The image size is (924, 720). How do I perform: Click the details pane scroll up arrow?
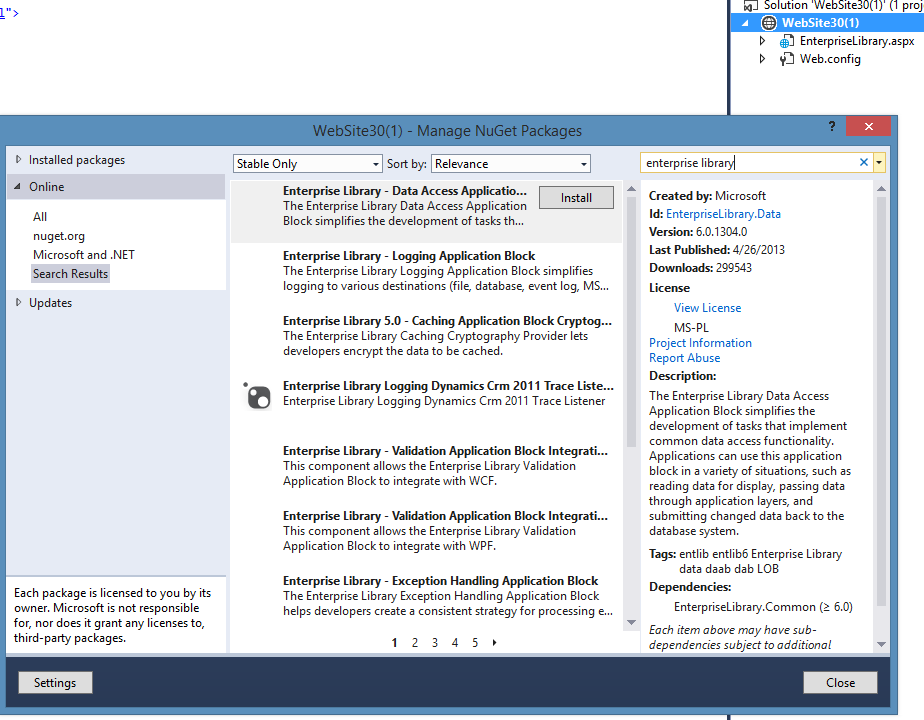point(881,189)
